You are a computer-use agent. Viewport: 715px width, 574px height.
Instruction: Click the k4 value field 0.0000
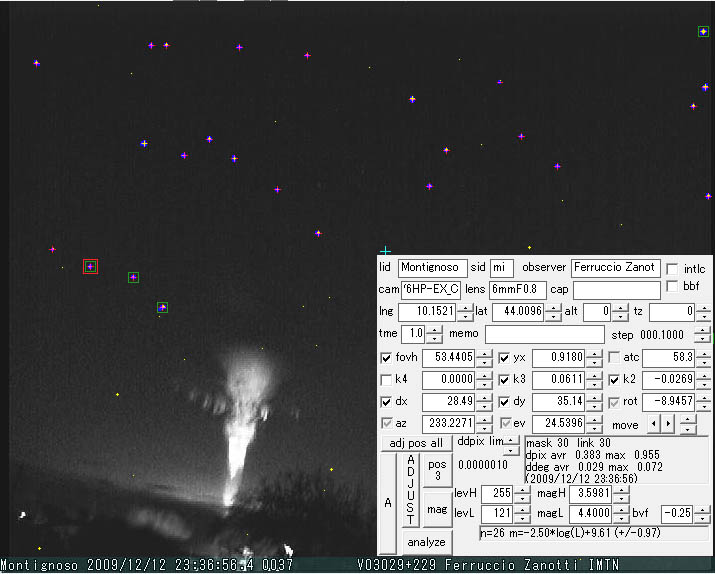coord(449,380)
